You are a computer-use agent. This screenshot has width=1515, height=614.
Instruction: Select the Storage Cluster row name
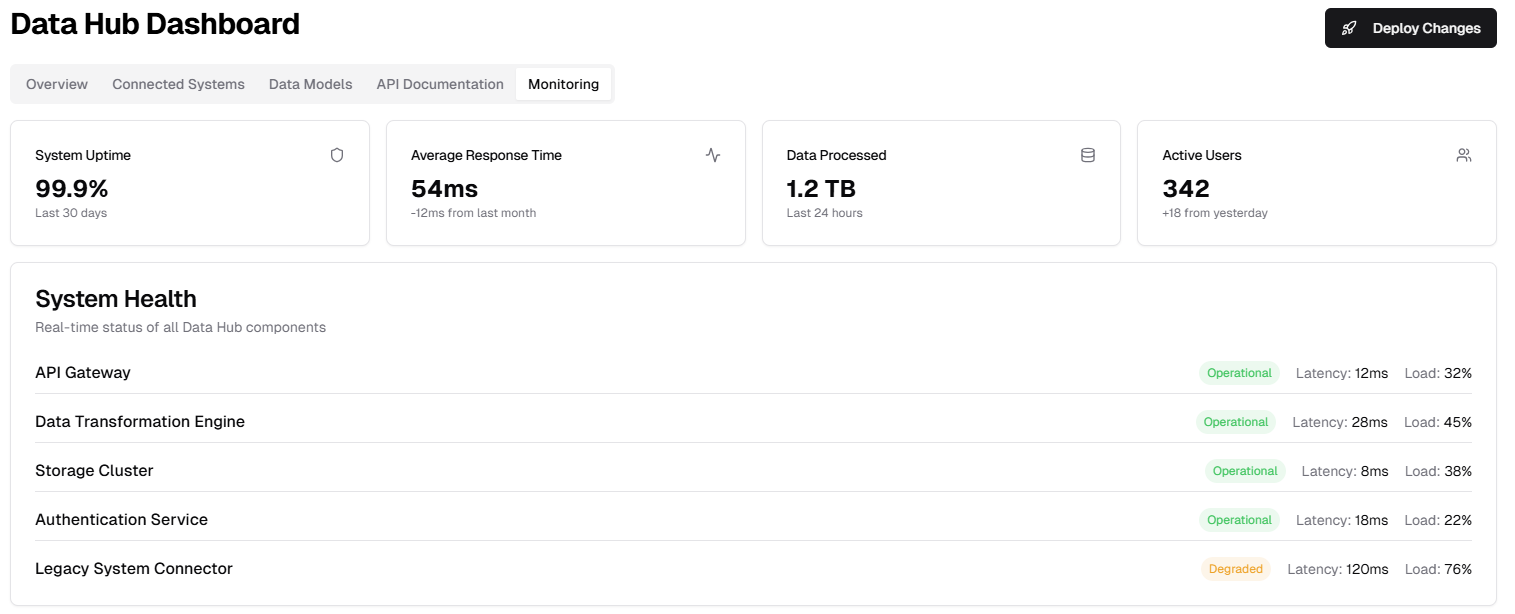pos(94,470)
